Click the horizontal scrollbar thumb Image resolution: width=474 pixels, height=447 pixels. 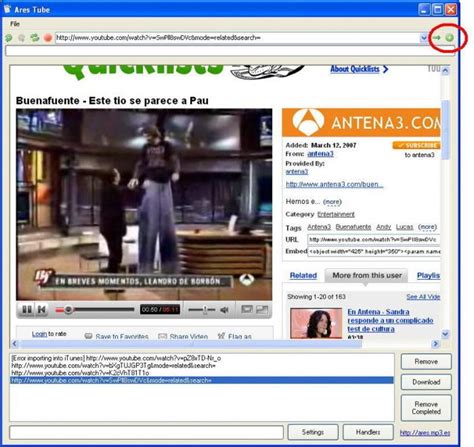(x=191, y=344)
